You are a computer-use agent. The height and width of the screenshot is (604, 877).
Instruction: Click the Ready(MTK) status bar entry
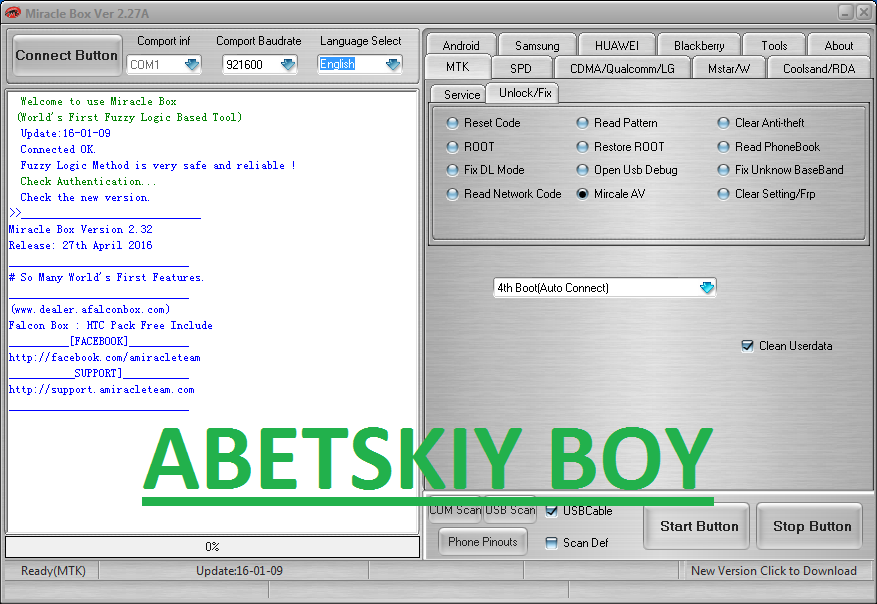(x=53, y=570)
